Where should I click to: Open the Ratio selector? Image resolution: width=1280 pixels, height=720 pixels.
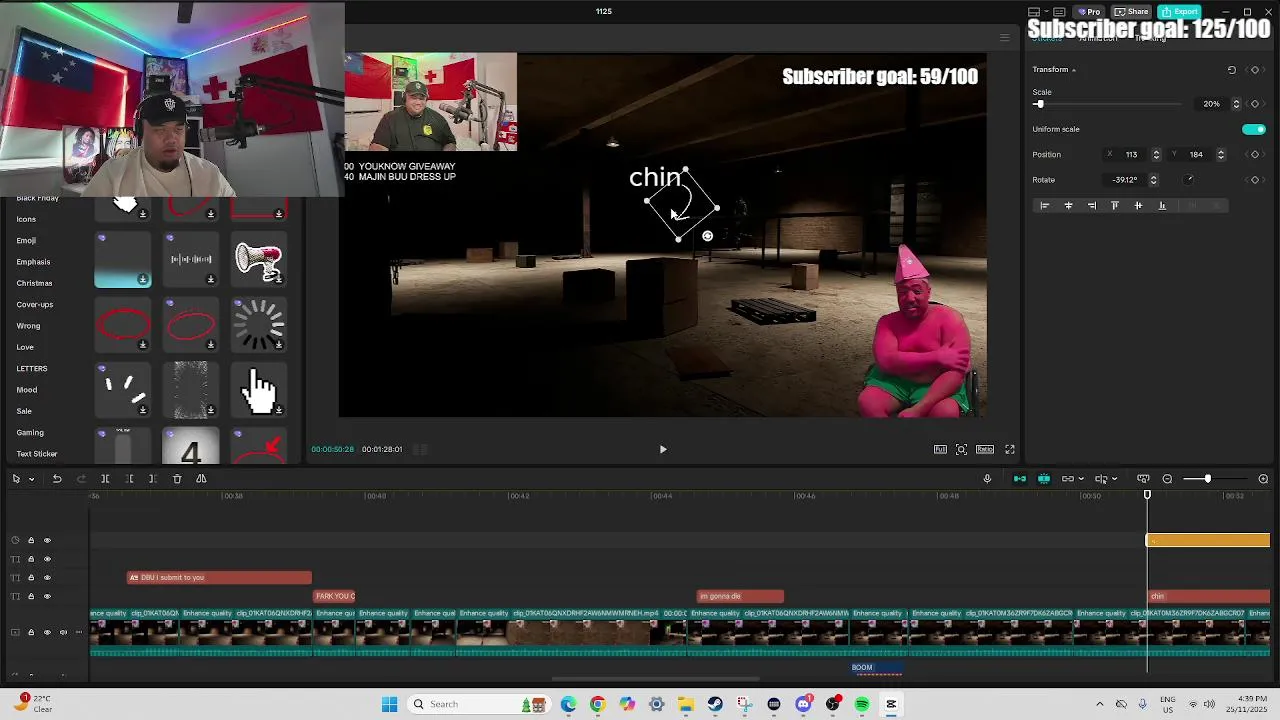985,450
